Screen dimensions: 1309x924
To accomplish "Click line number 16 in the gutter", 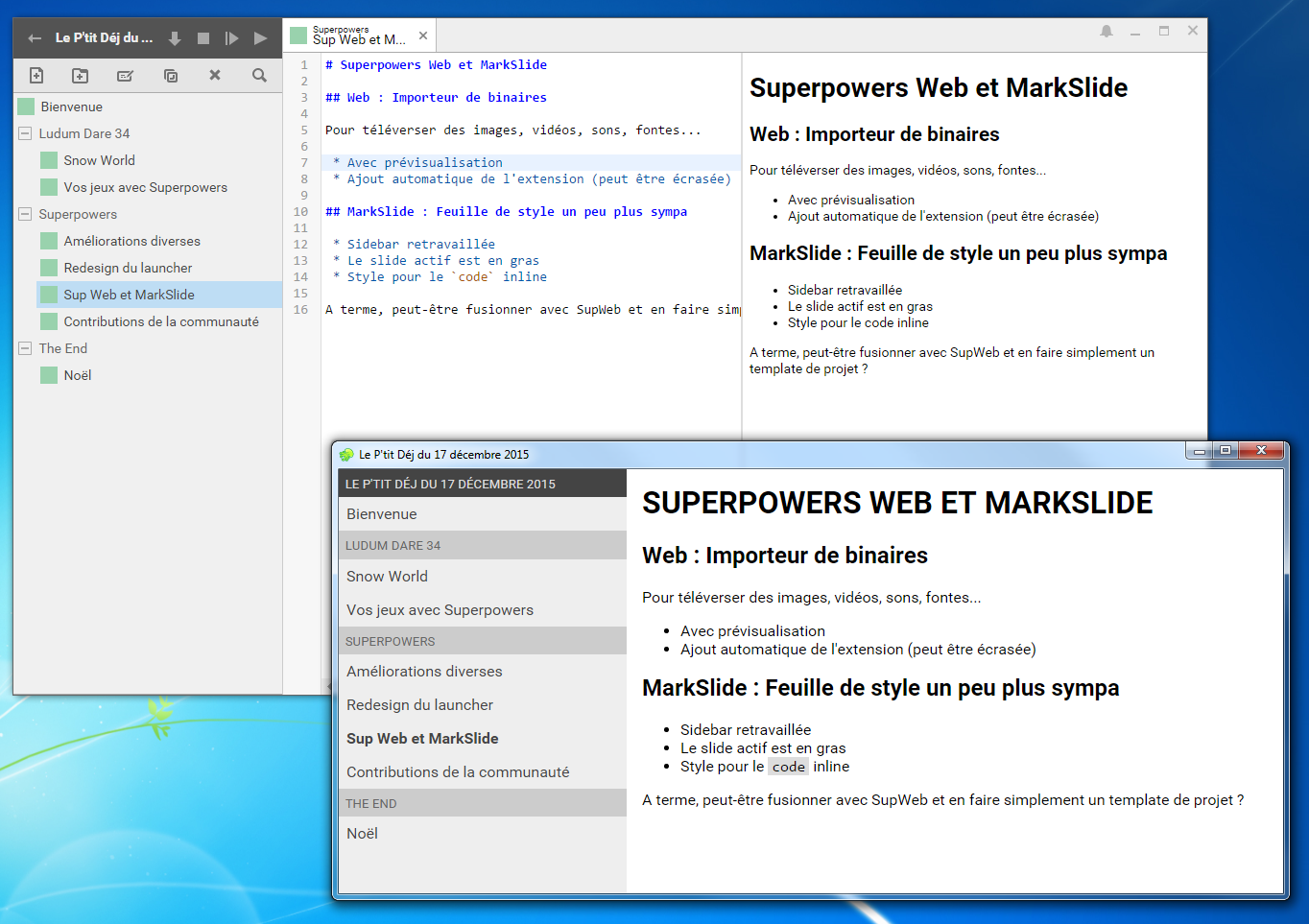I will click(300, 309).
